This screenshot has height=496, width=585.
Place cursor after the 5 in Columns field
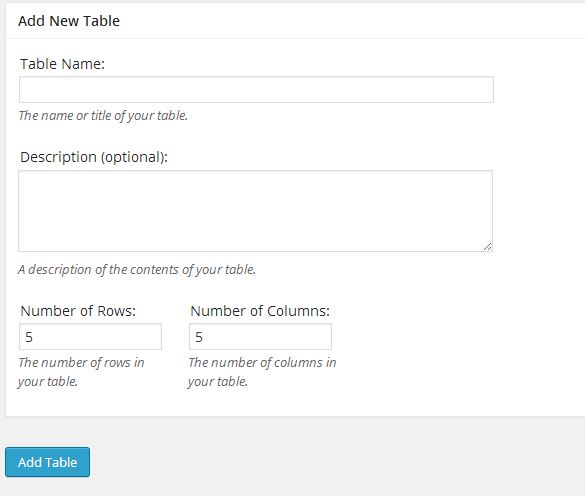tap(204, 337)
